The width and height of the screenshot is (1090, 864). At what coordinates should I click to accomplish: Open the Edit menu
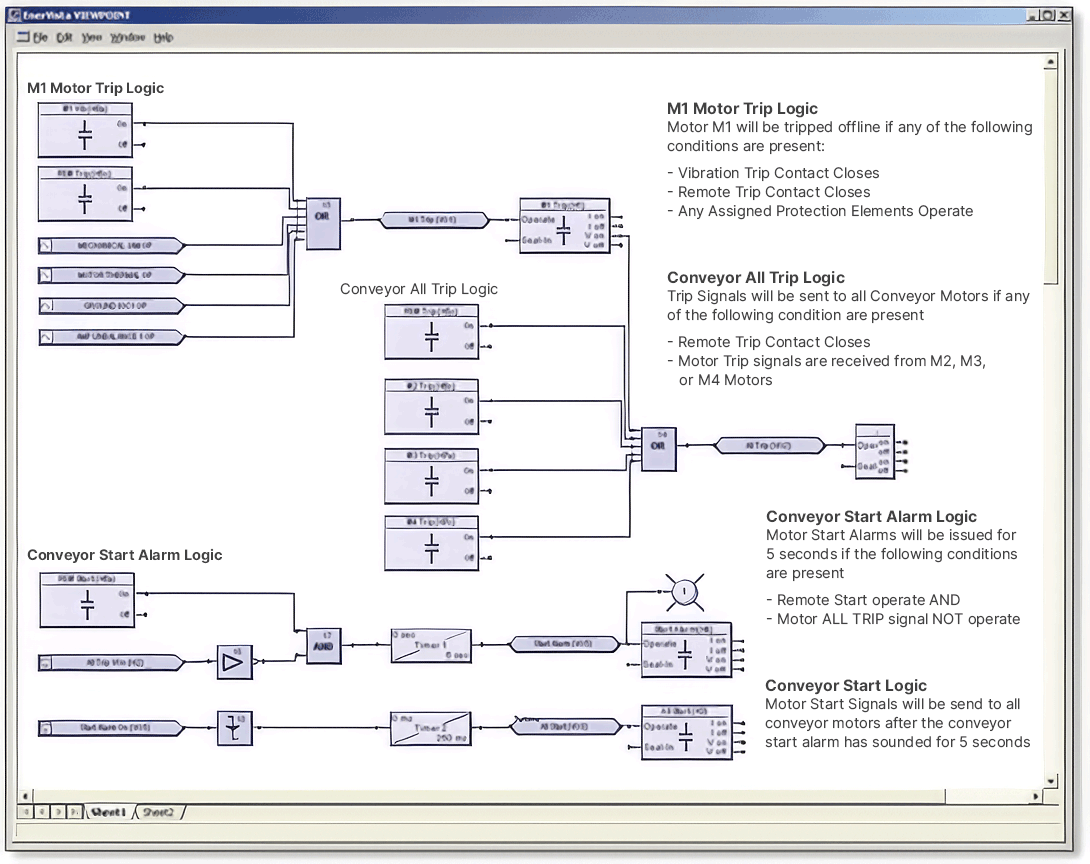tap(65, 38)
